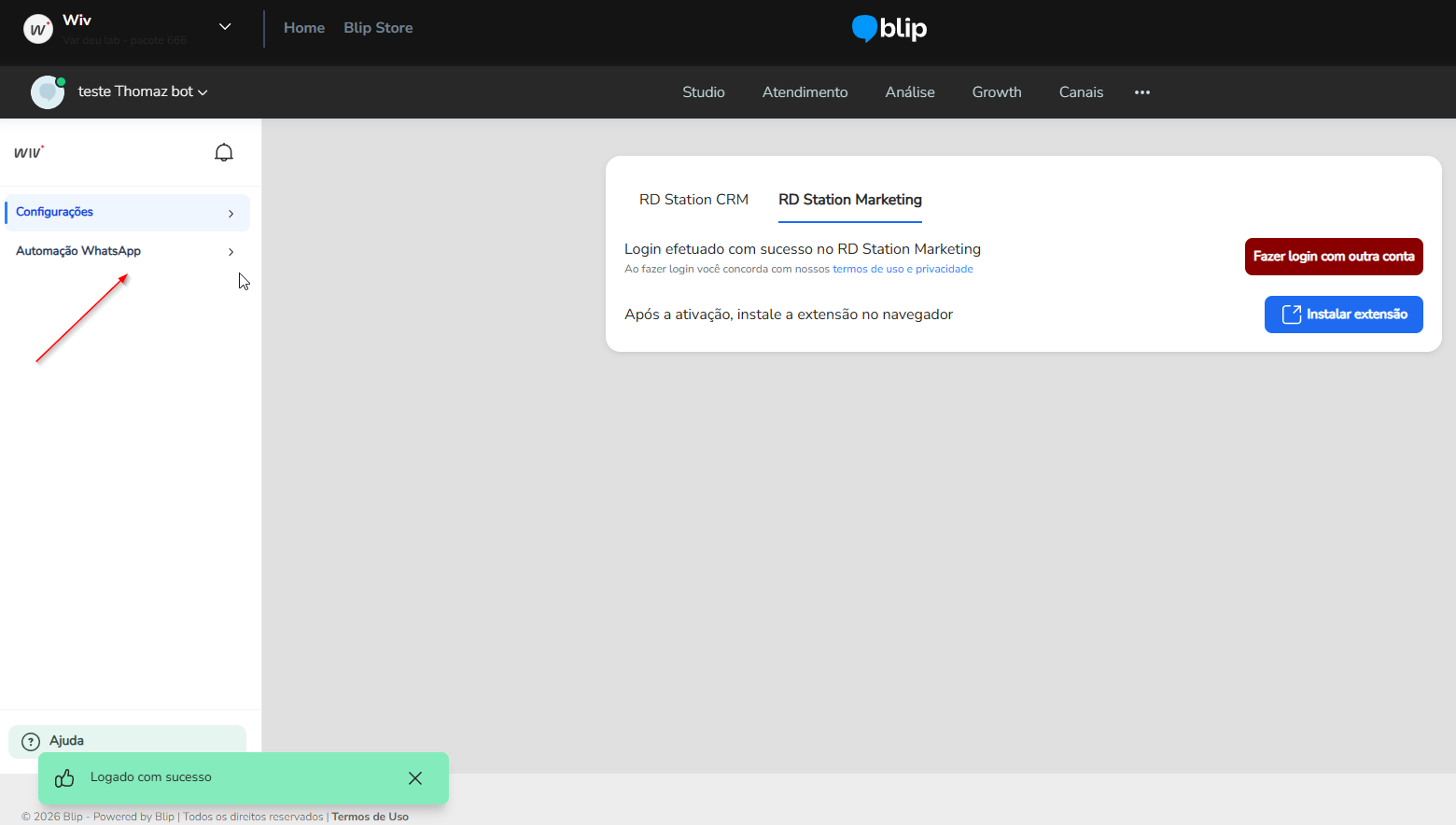Viewport: 1456px width, 825px height.
Task: Expand the Configurações chevron
Action: [x=231, y=214]
